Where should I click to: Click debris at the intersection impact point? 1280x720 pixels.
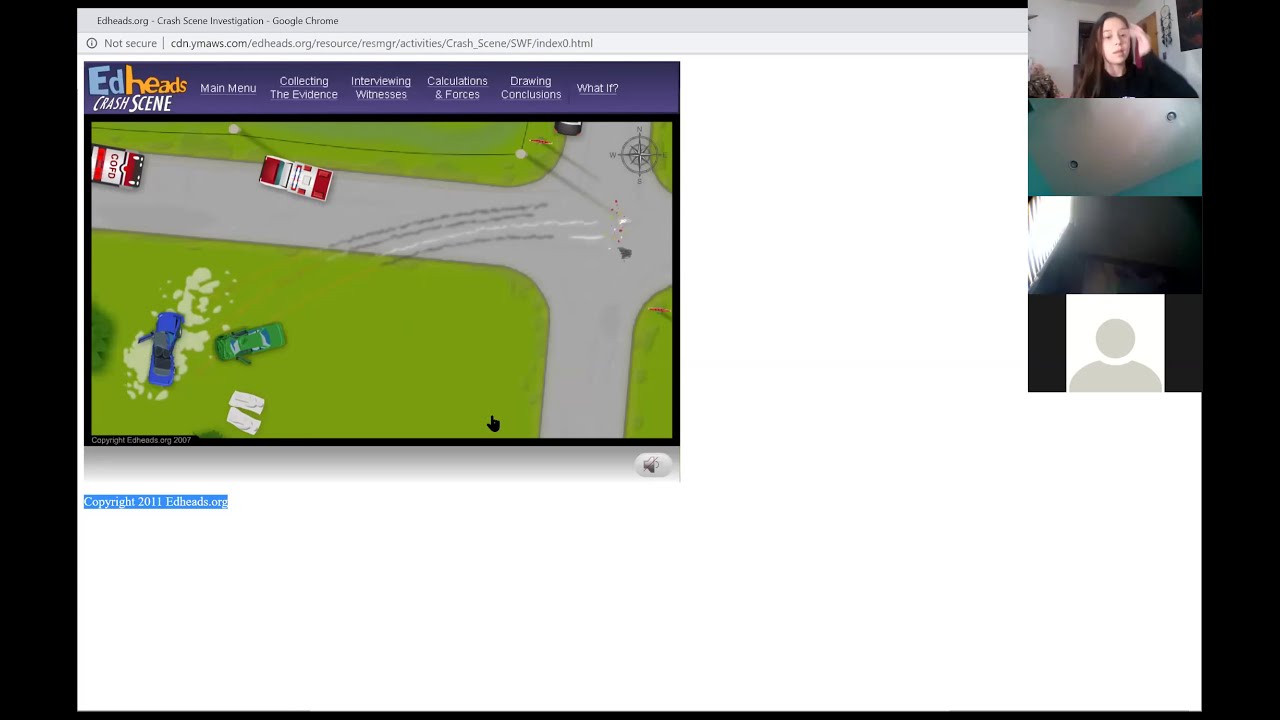pyautogui.click(x=620, y=230)
